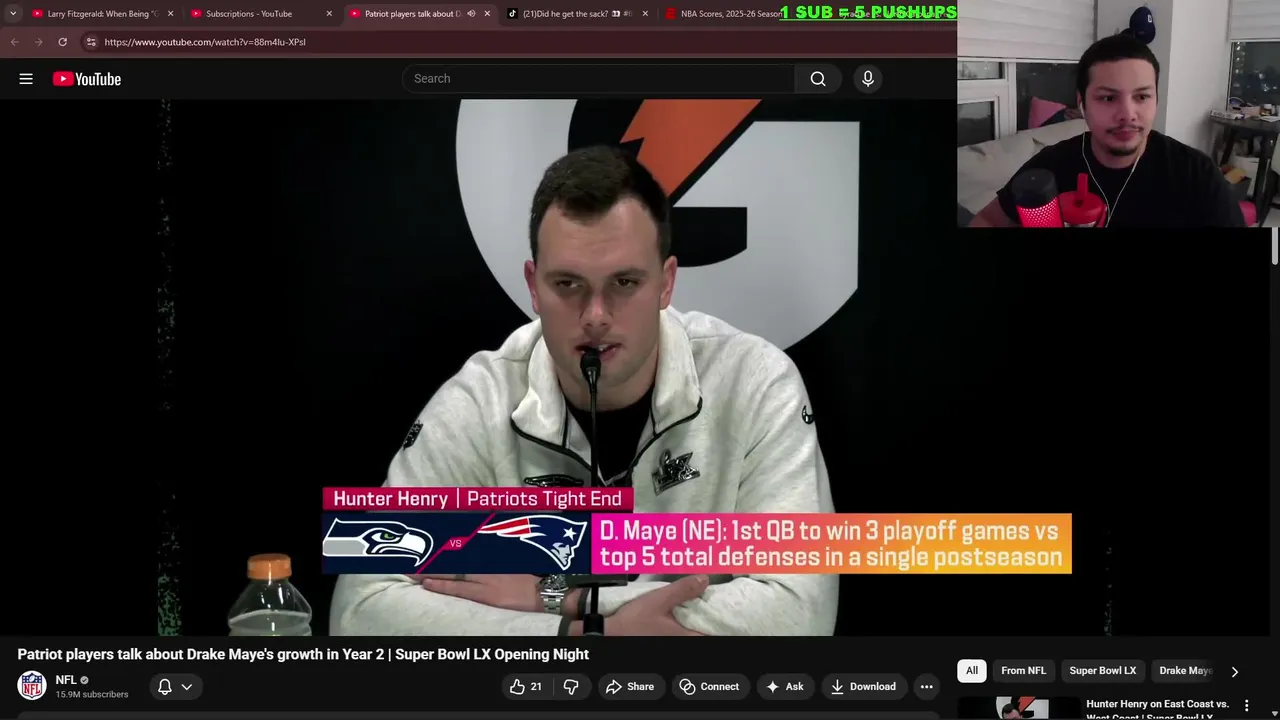Reload the page with refresh icon
Image resolution: width=1280 pixels, height=720 pixels.
tap(62, 42)
